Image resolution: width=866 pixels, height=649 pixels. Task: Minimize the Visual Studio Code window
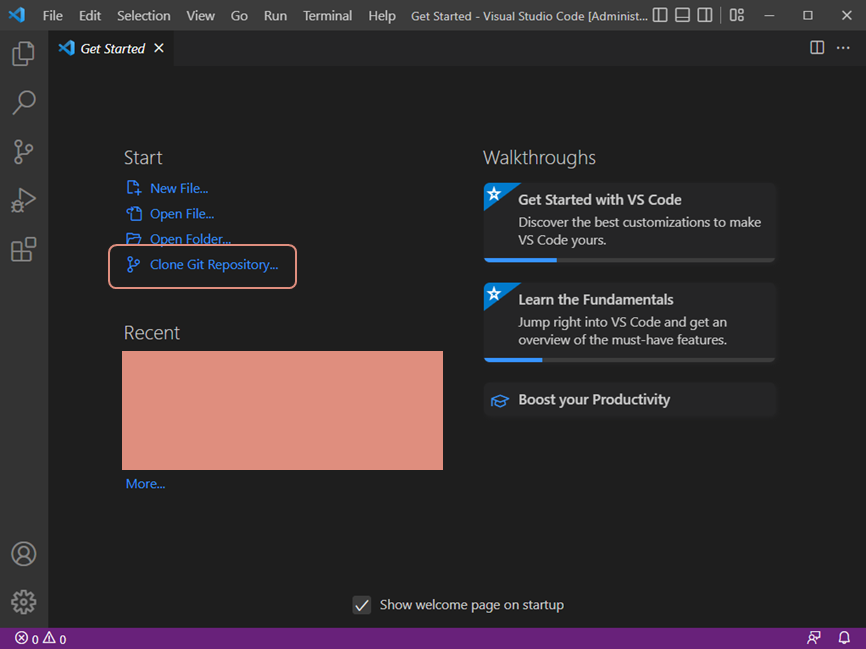click(769, 15)
